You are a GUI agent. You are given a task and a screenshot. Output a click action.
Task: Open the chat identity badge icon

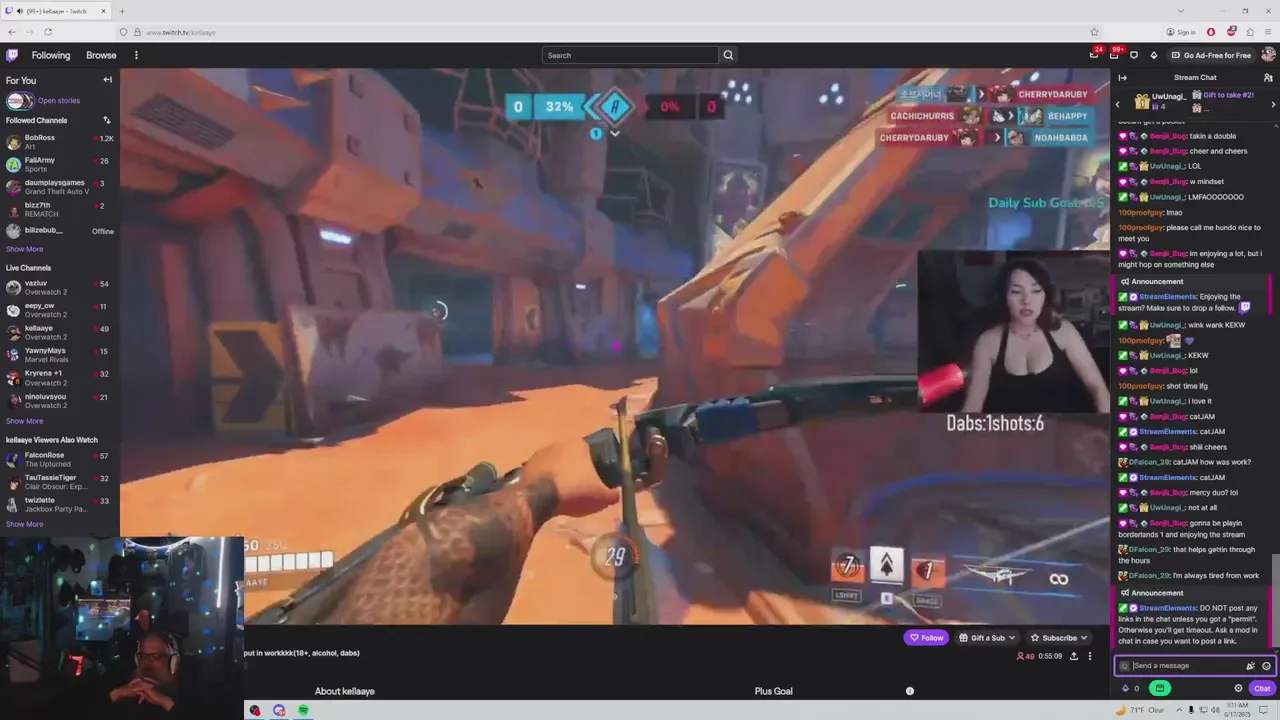(1124, 666)
